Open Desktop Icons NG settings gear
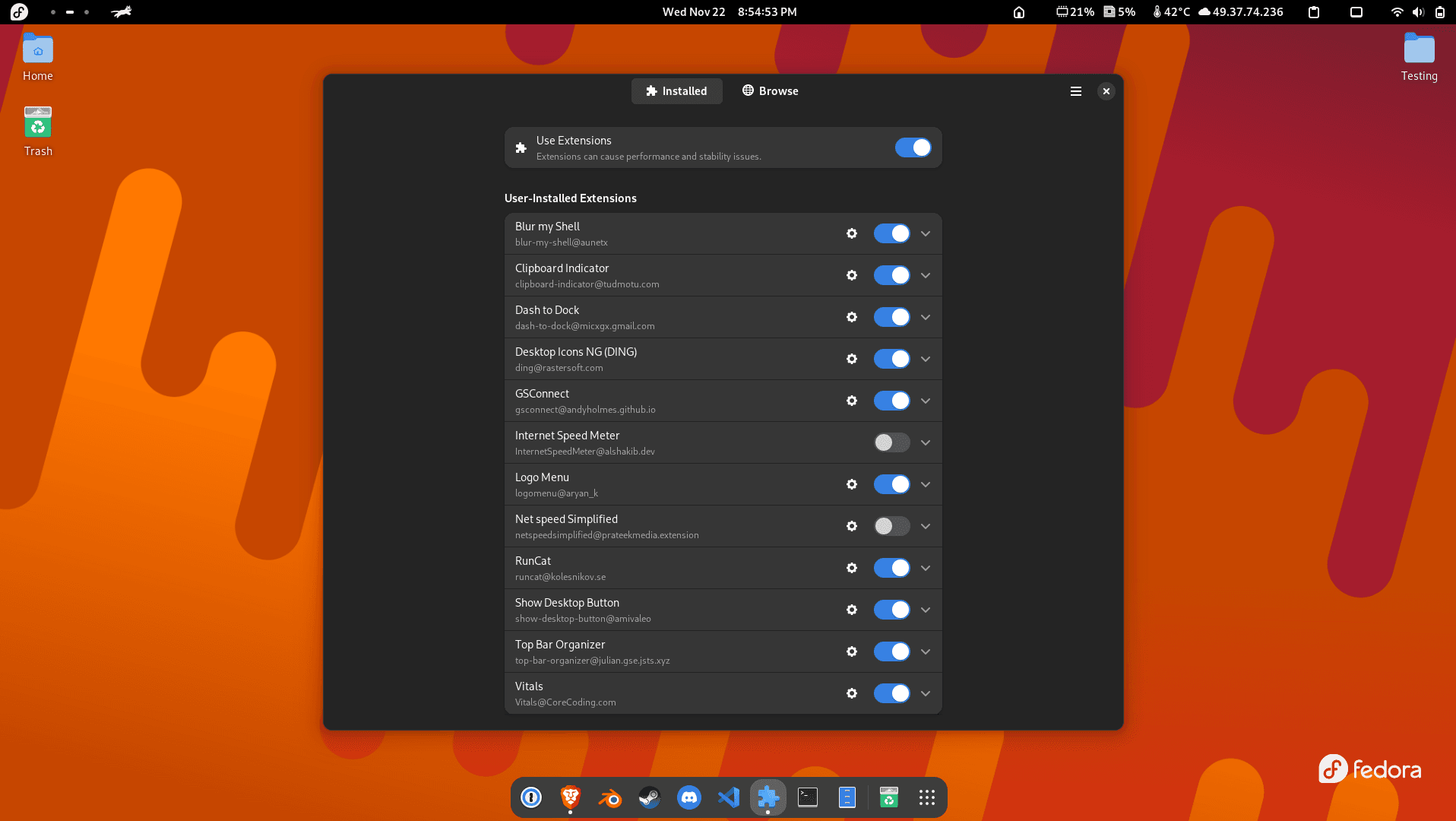This screenshot has width=1456, height=821. coord(852,359)
